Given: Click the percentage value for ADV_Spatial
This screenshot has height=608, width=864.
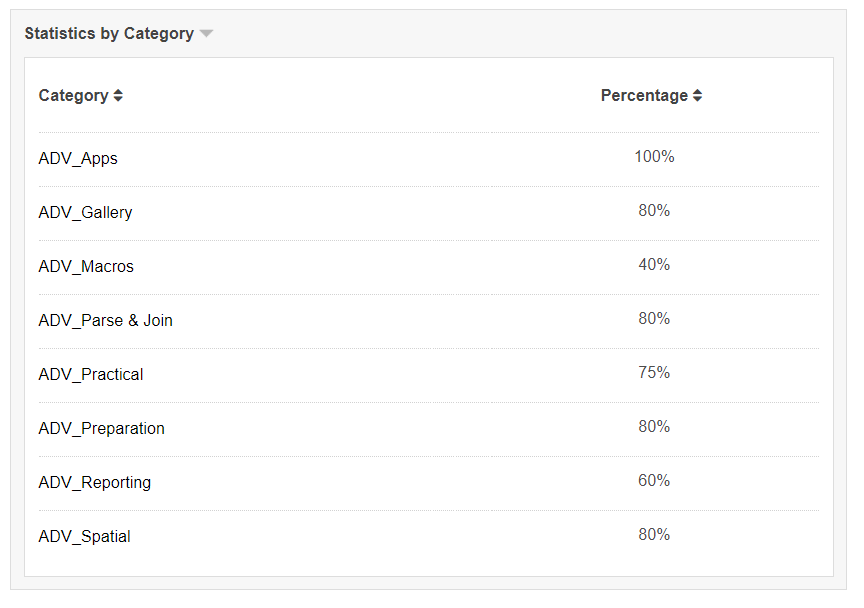Looking at the screenshot, I should click(x=654, y=535).
